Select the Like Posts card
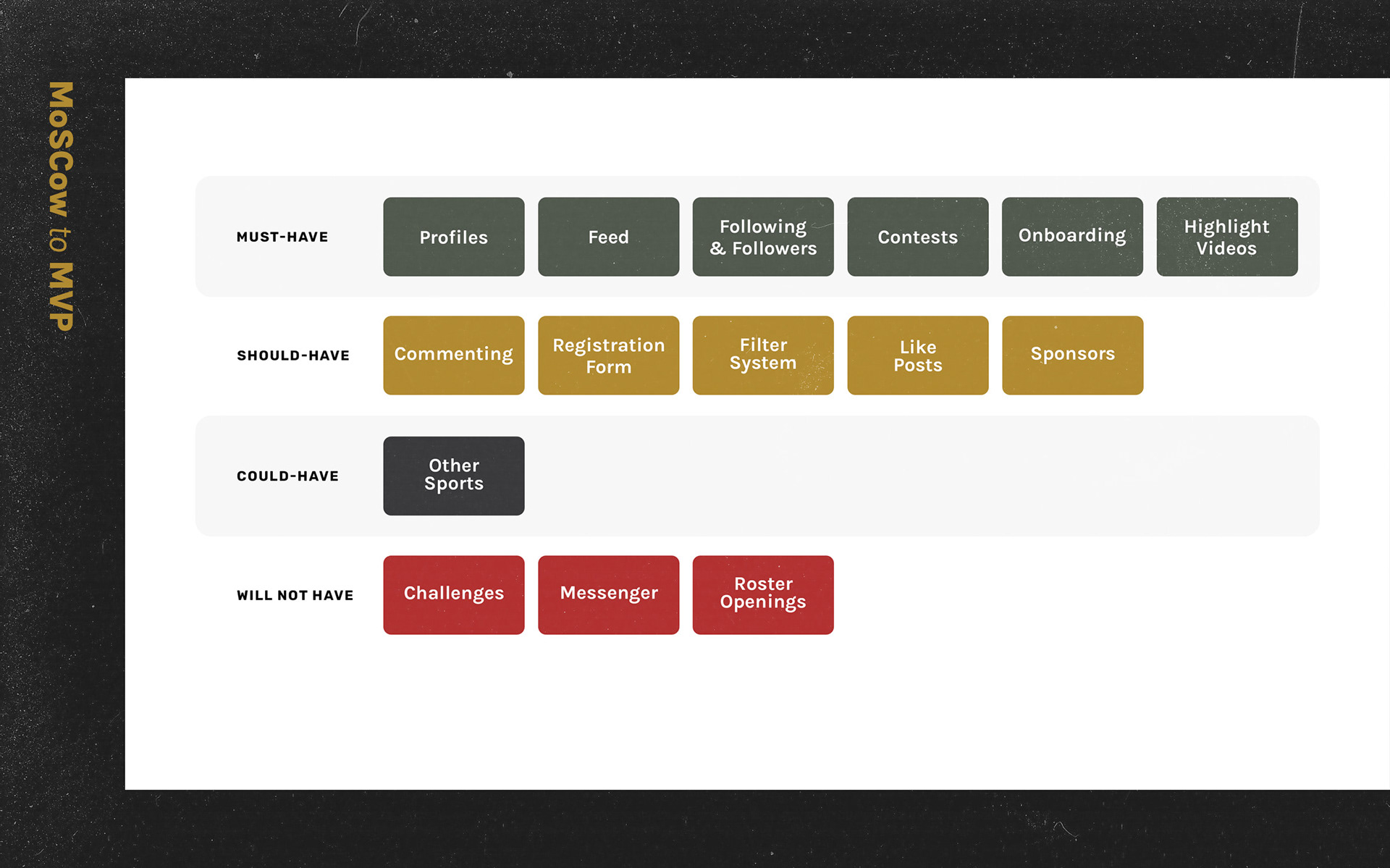 [918, 355]
